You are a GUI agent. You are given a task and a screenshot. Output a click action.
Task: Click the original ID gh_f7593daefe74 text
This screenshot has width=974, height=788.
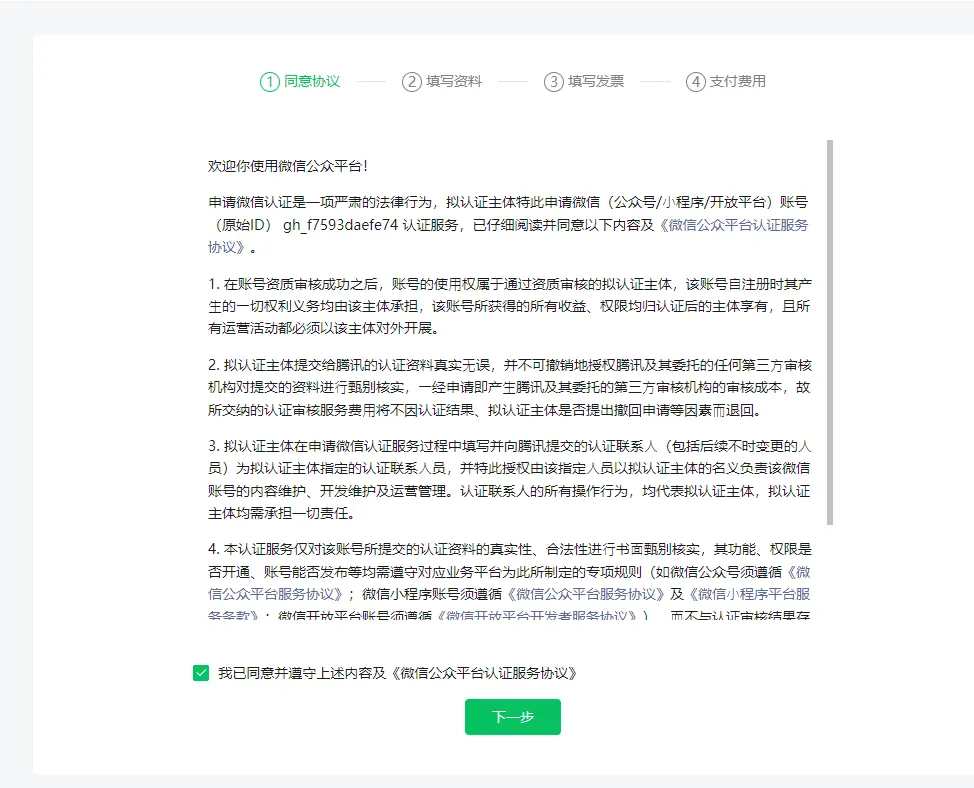[340, 225]
